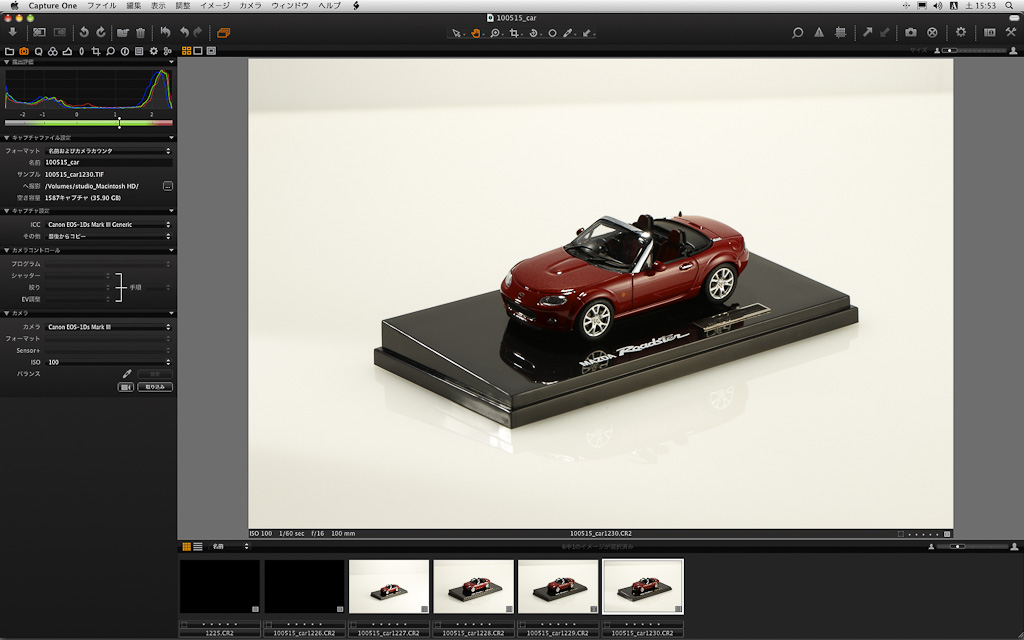This screenshot has height=640, width=1024.
Task: Rotate image left with counterclockwise arrow
Action: pyautogui.click(x=83, y=32)
